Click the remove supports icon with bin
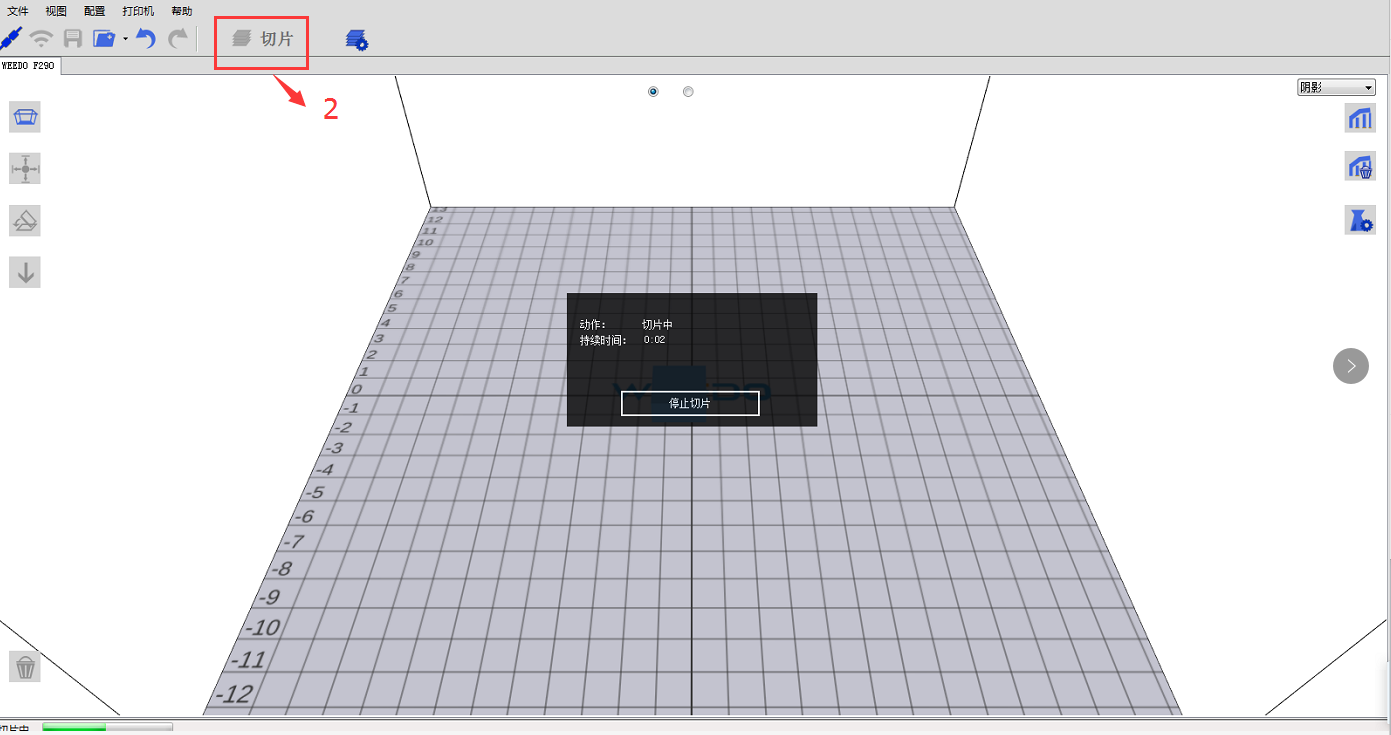Viewport: 1391px width, 735px height. click(1360, 167)
